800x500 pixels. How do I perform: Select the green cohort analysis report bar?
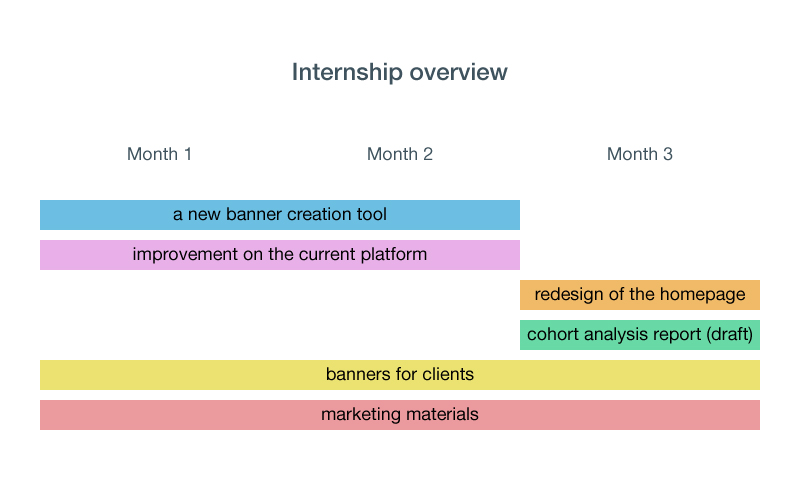[x=640, y=335]
